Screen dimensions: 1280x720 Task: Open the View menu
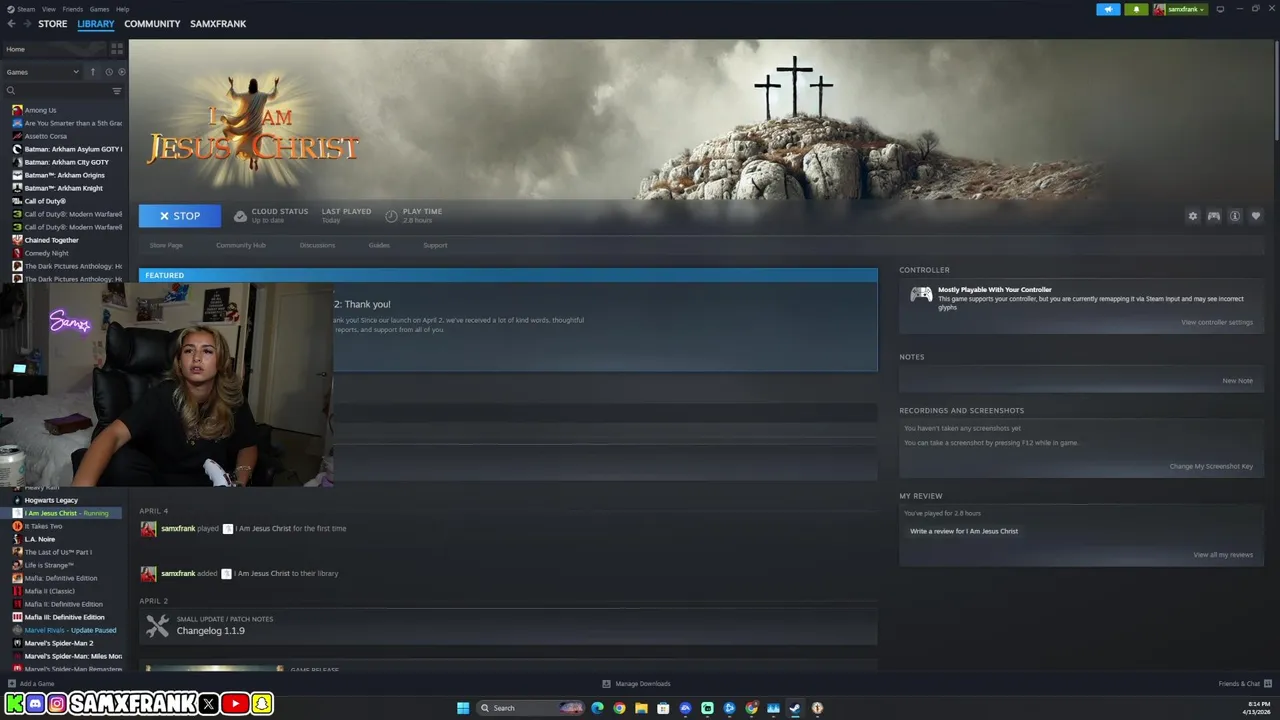[x=49, y=9]
